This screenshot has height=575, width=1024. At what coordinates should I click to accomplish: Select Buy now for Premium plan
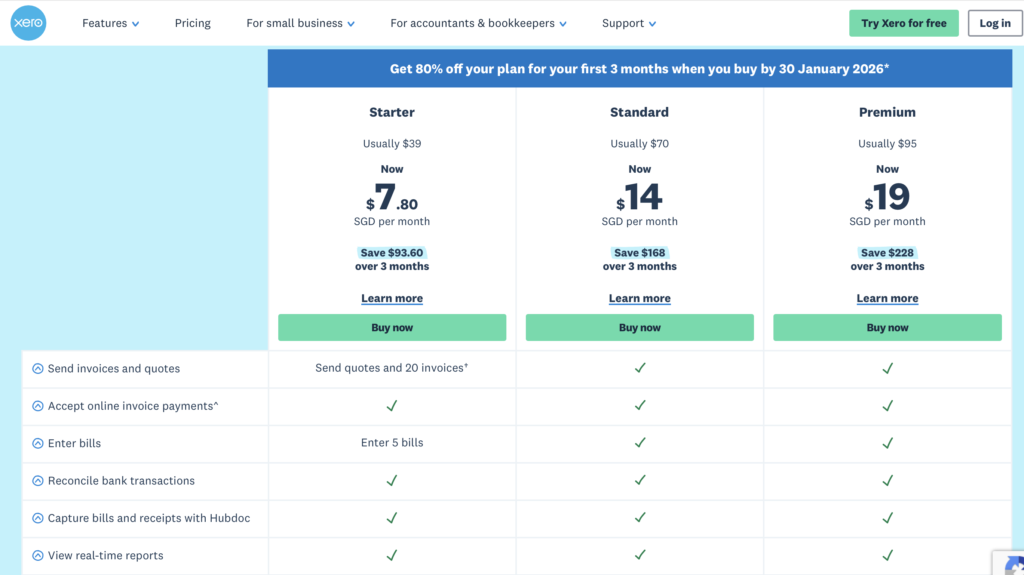887,328
